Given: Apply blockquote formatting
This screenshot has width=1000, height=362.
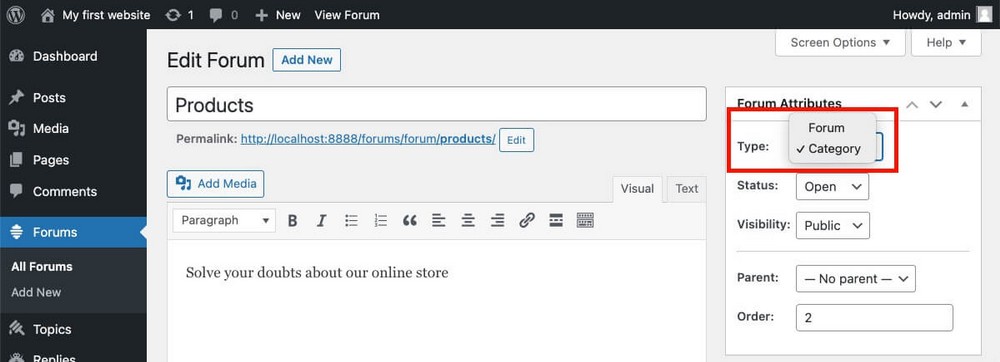Looking at the screenshot, I should point(410,221).
